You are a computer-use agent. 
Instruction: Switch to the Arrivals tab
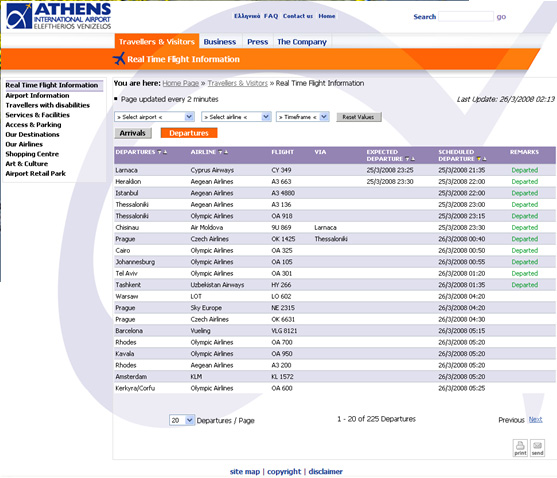tap(133, 133)
